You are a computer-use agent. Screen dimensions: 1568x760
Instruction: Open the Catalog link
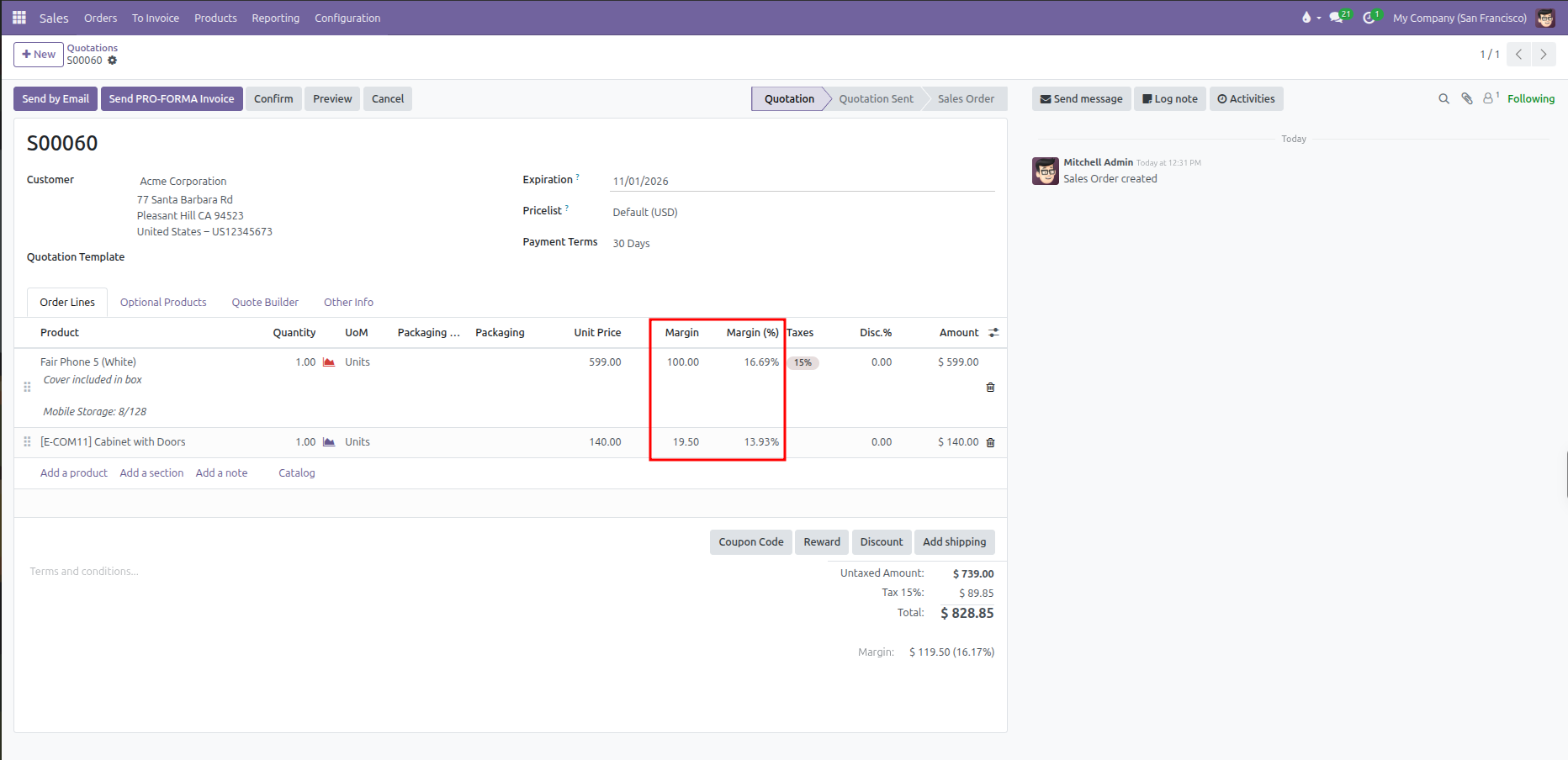pyautogui.click(x=297, y=473)
